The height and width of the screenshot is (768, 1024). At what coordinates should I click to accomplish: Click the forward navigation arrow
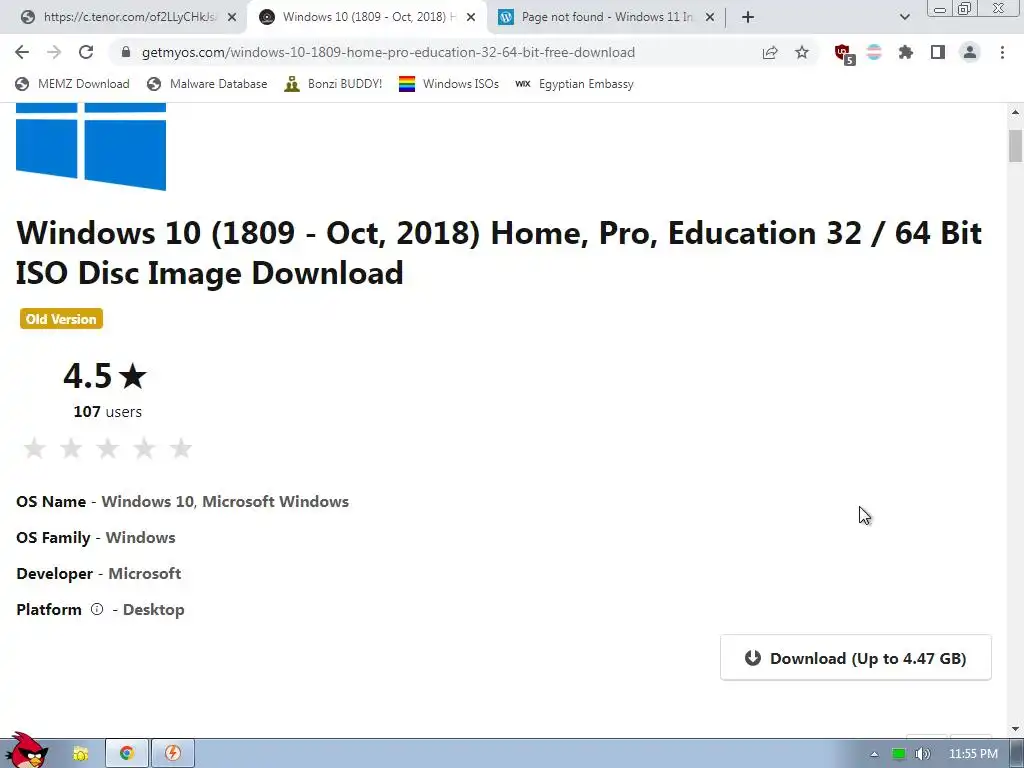[54, 52]
